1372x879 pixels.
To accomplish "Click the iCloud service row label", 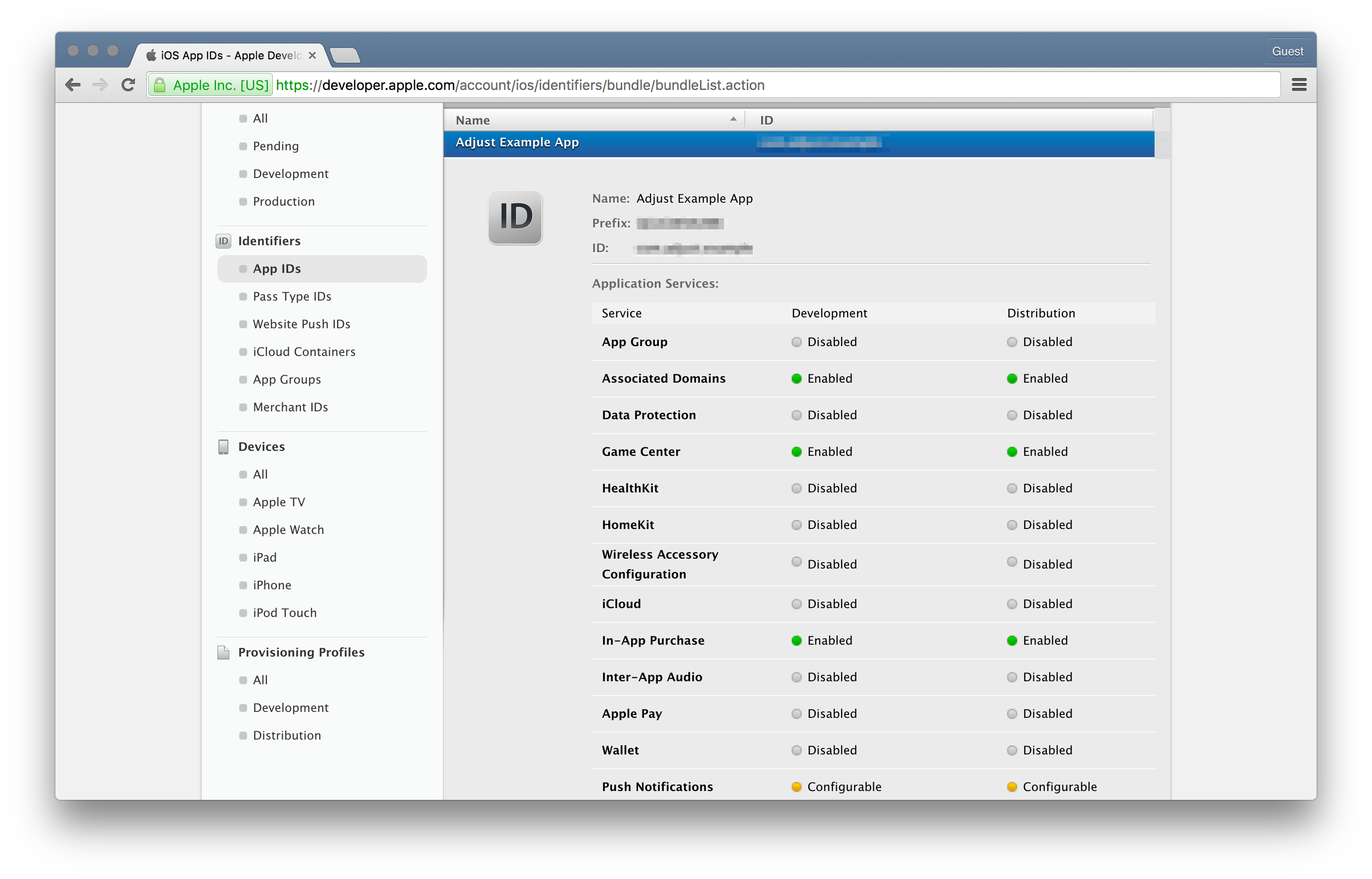I will tap(621, 604).
